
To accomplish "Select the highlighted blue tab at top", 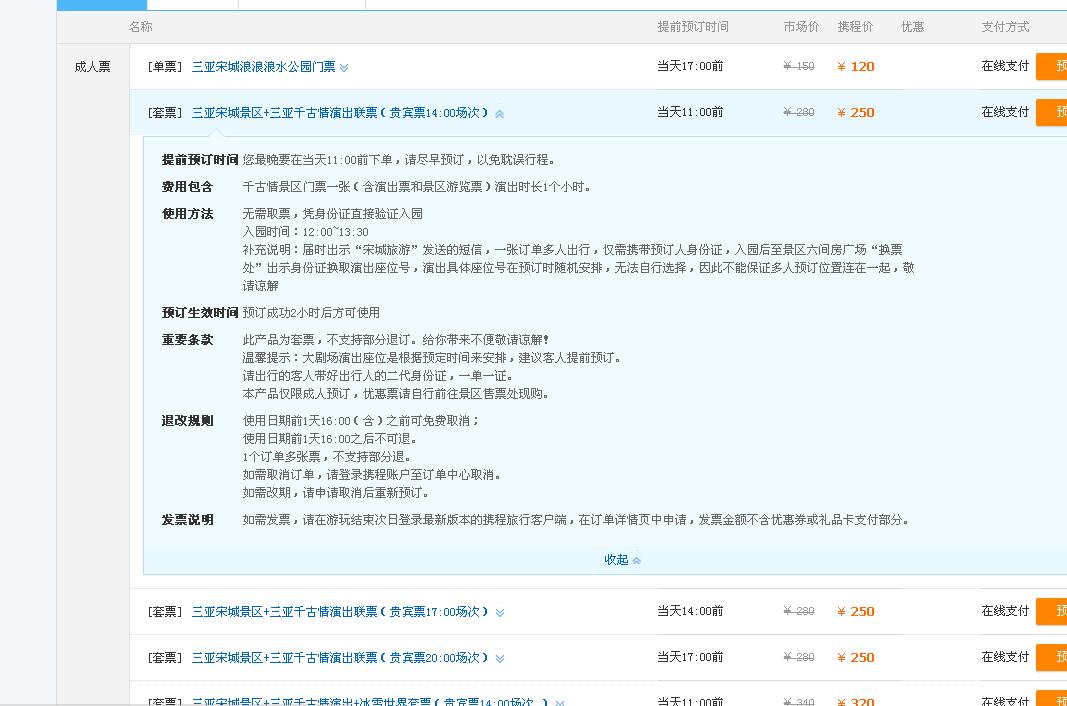I will (101, 5).
